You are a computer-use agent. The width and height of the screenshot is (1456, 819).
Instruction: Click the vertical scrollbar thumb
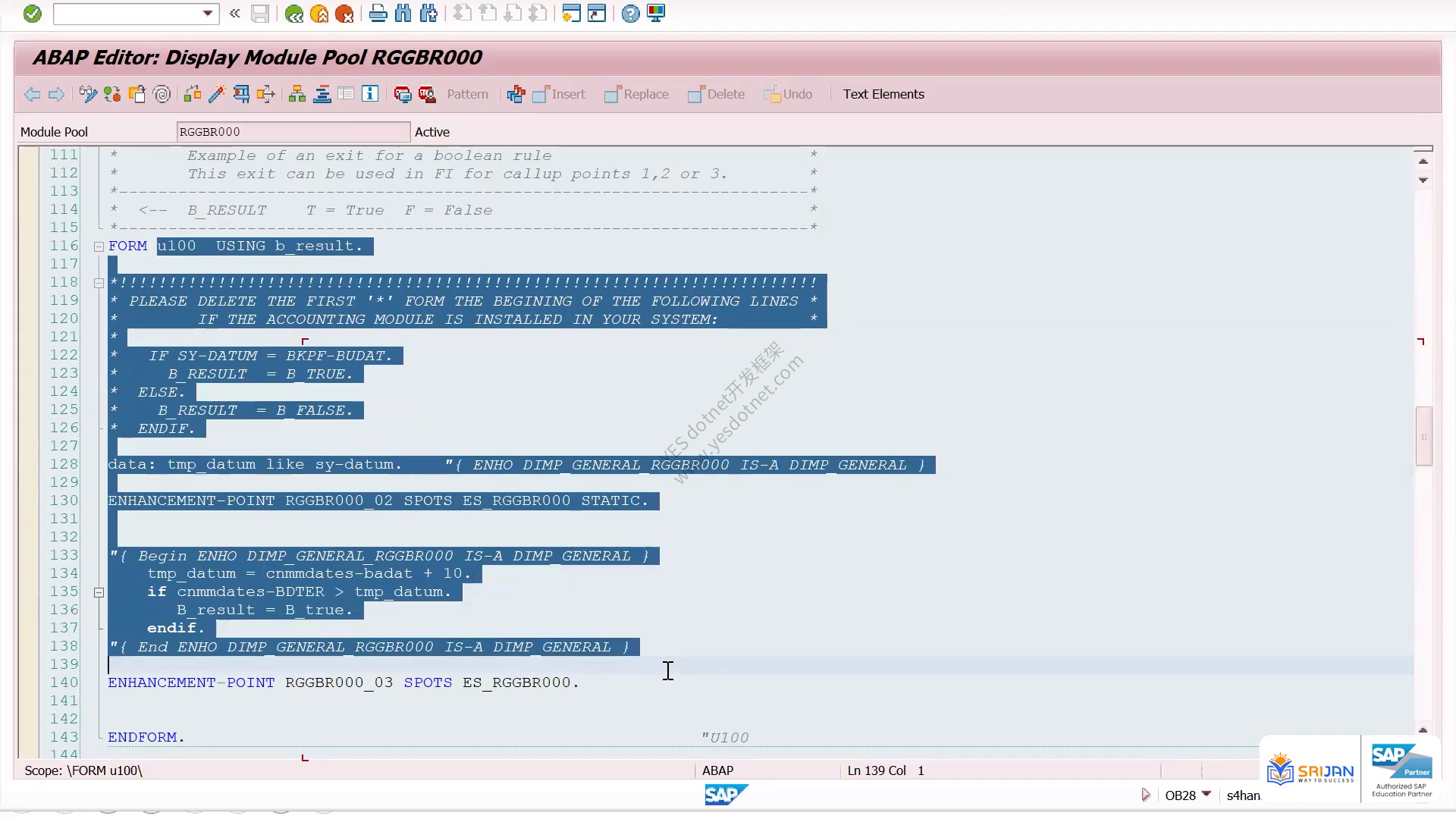coord(1423,436)
